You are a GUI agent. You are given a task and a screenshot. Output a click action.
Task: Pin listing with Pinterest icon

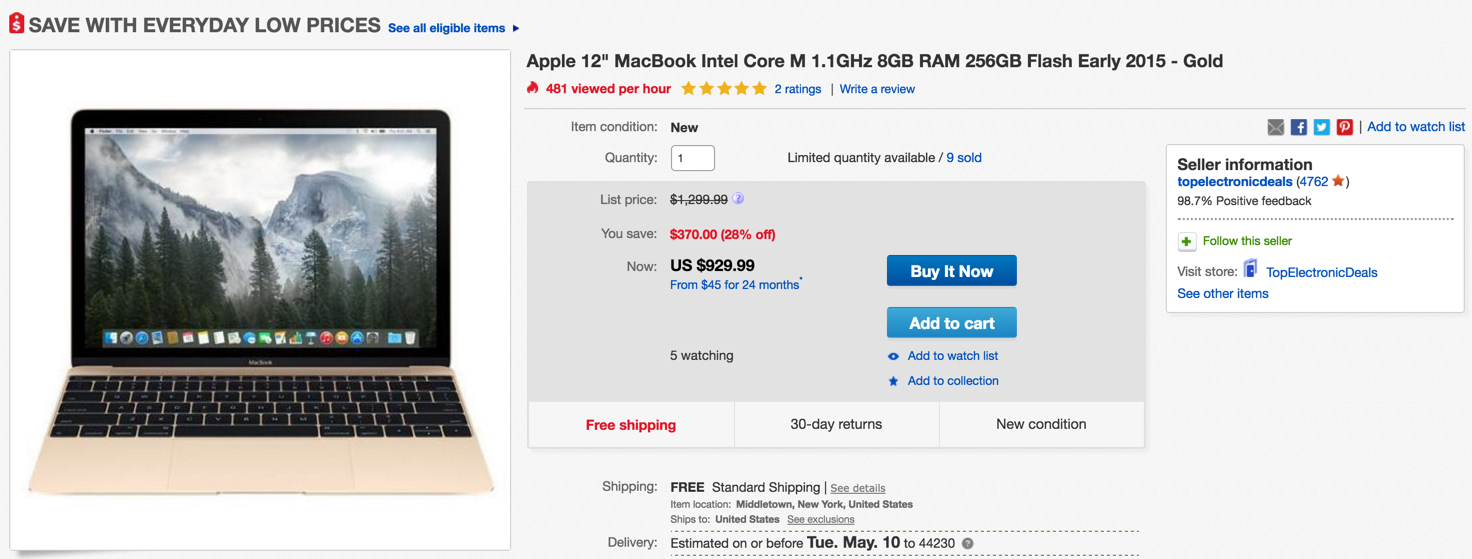point(1345,127)
